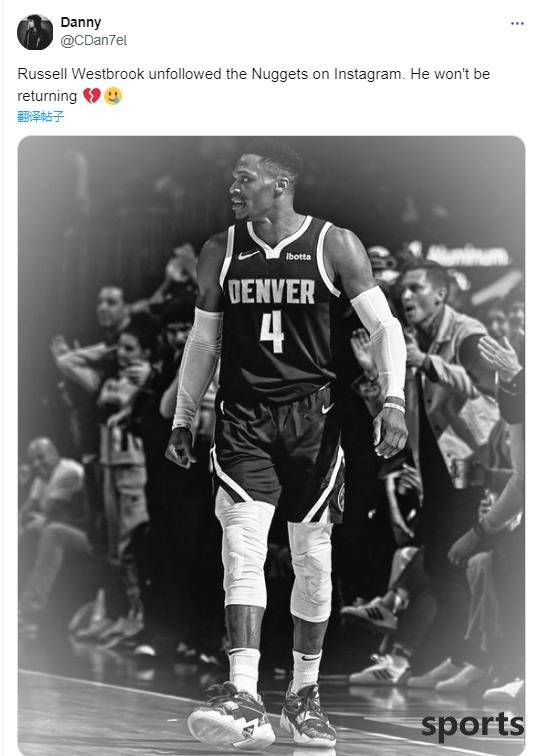The image size is (539, 756).
Task: Open the @CDan7el handle link
Action: pos(94,40)
